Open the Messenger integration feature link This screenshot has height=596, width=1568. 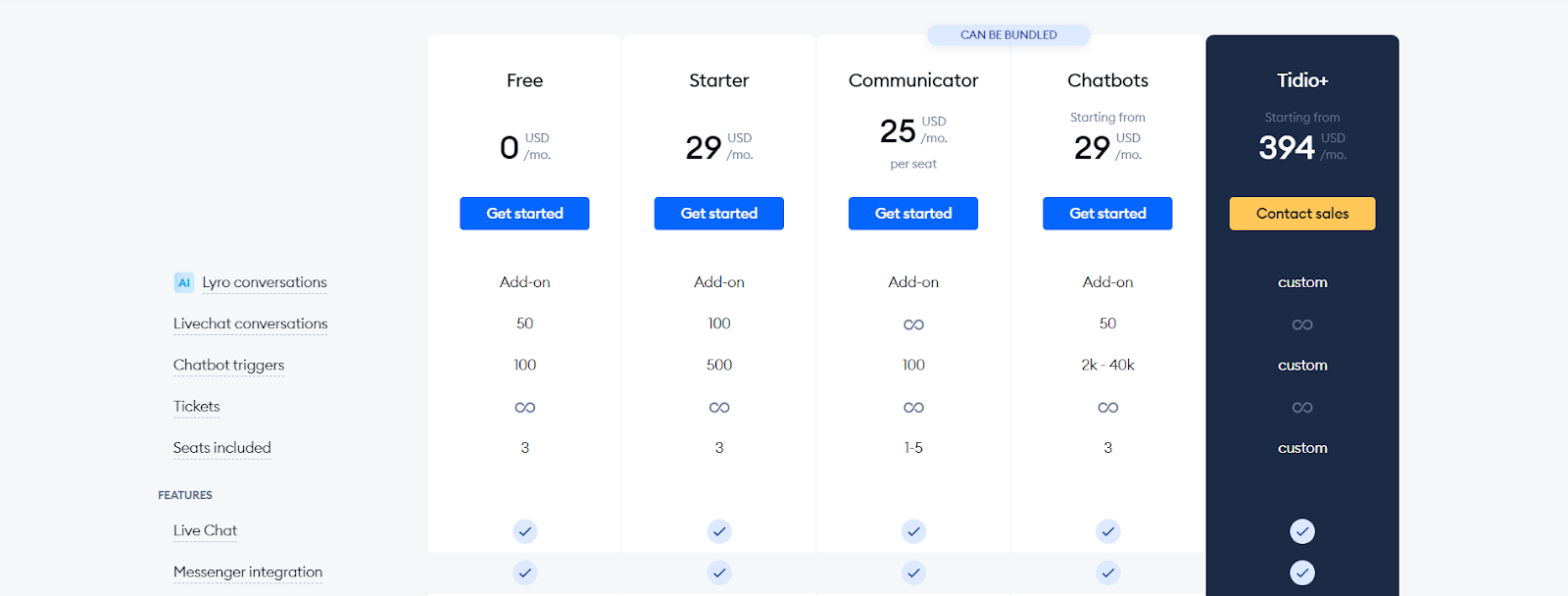pyautogui.click(x=248, y=571)
